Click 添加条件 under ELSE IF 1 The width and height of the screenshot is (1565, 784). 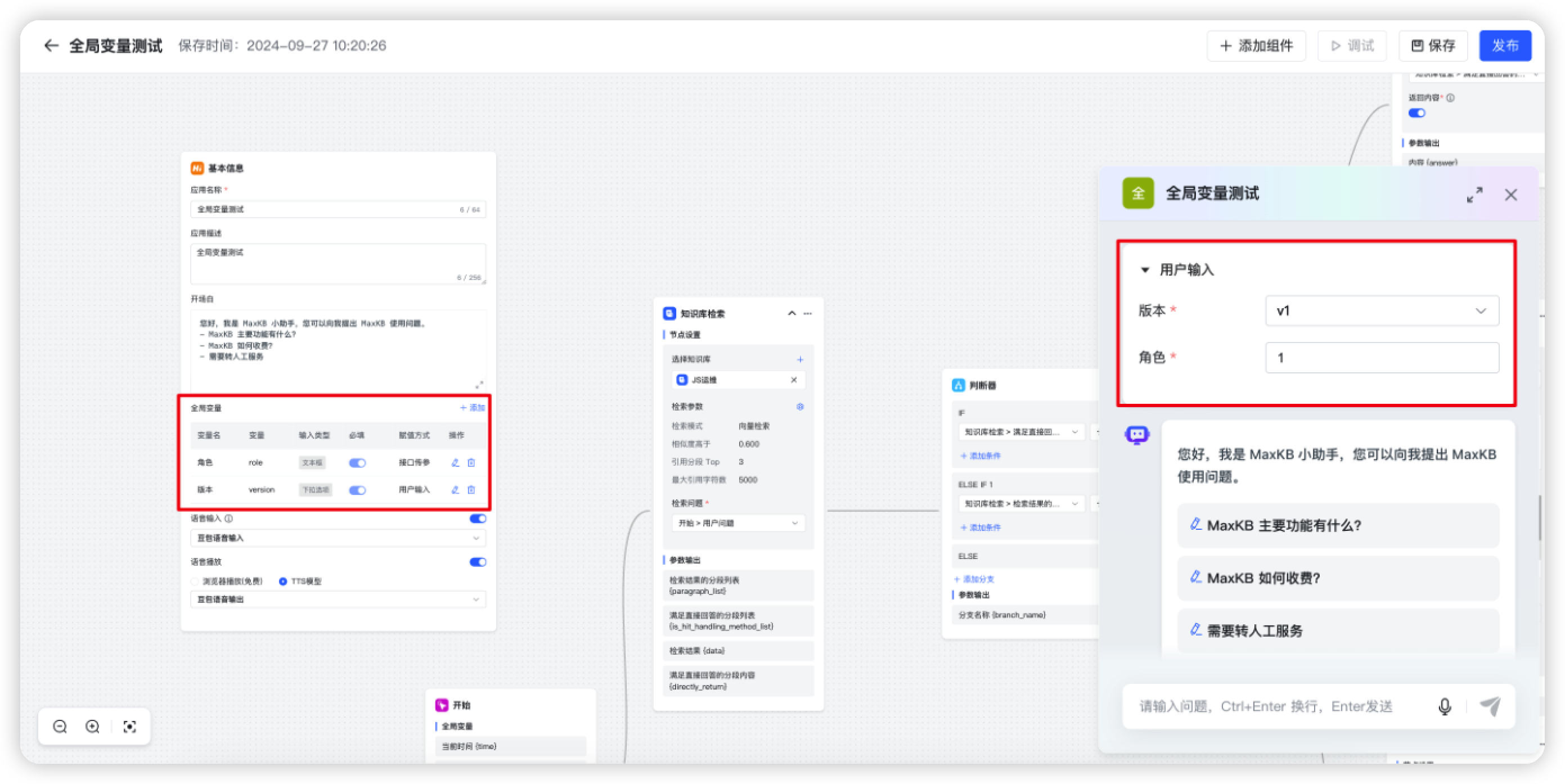981,528
